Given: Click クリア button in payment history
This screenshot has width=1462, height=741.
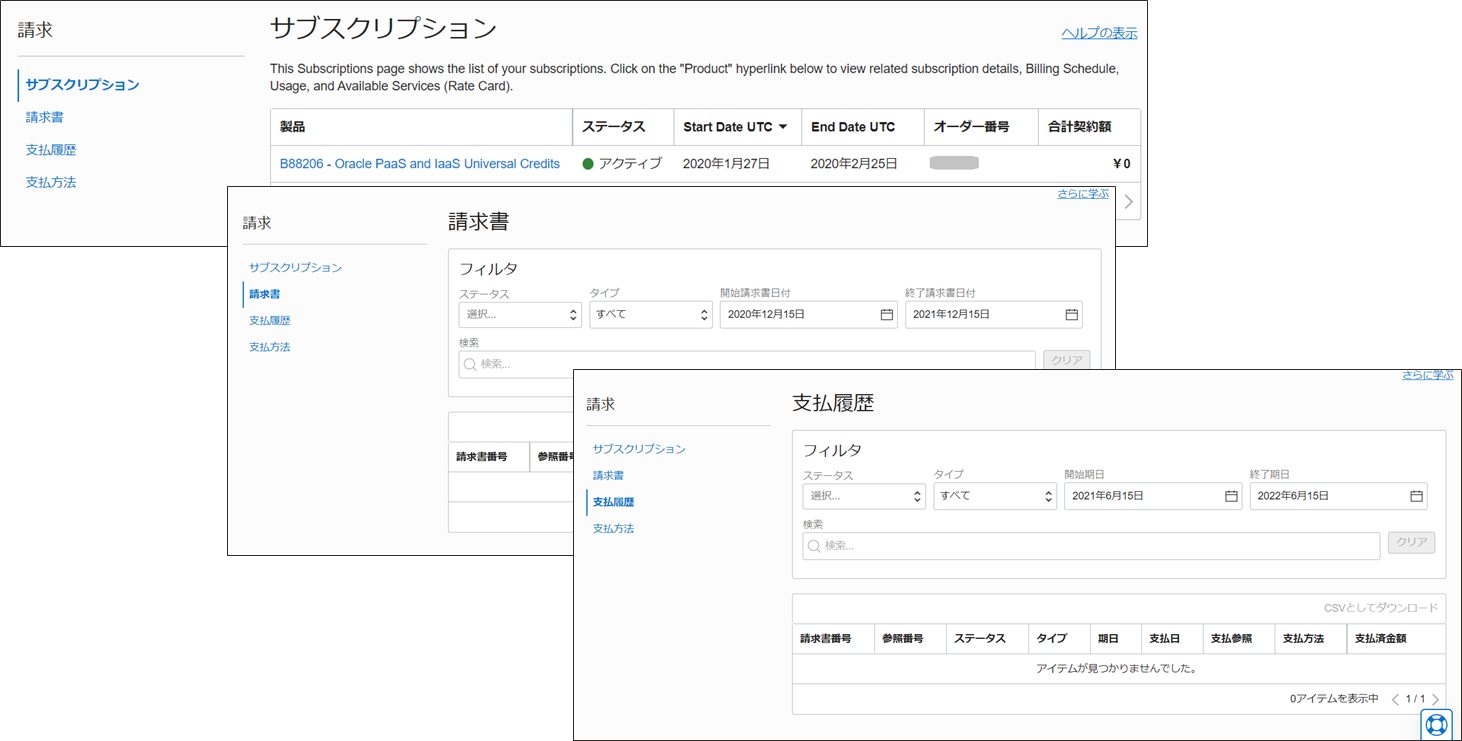Looking at the screenshot, I should click(x=1411, y=542).
